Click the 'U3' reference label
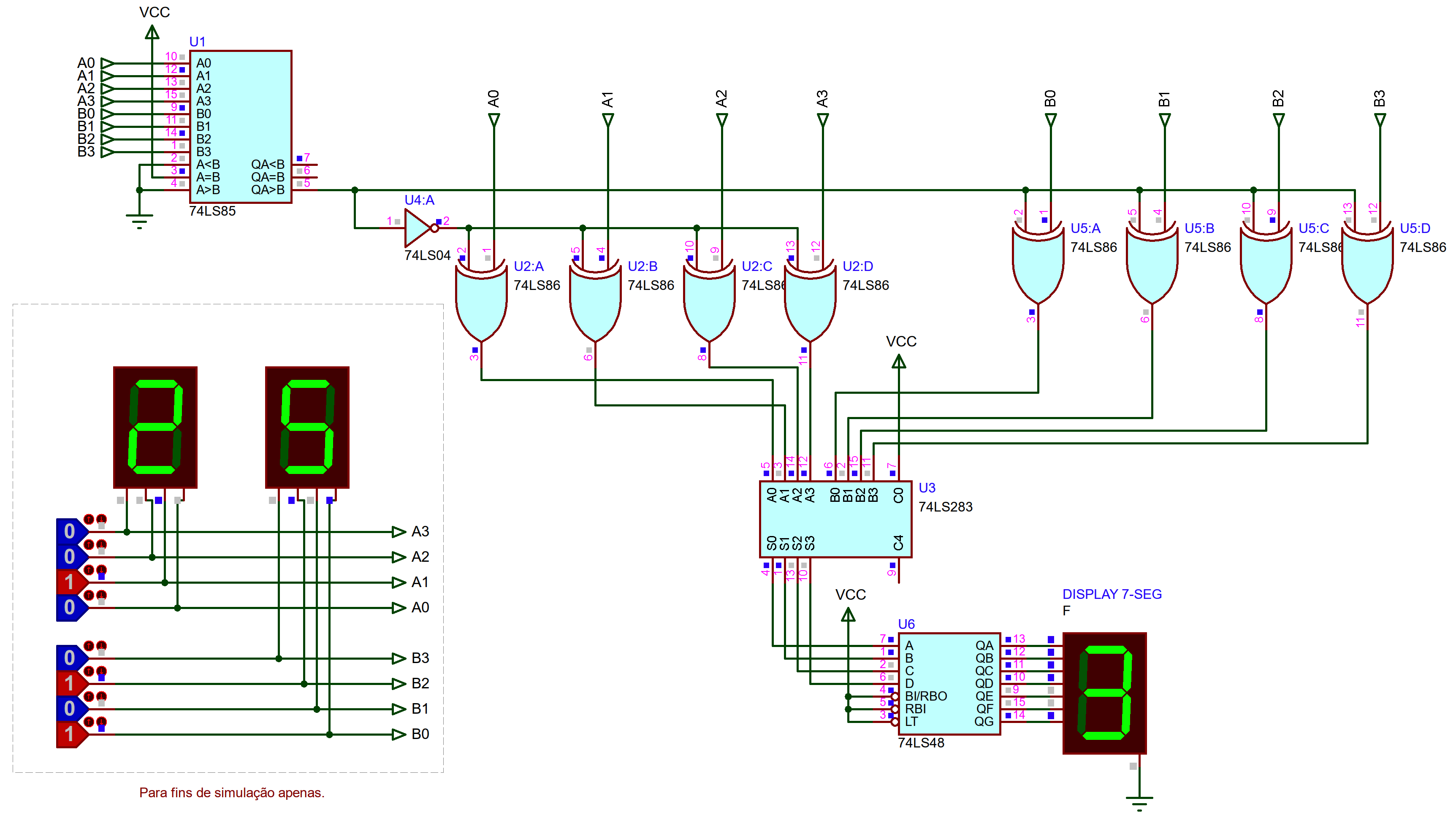The image size is (1456, 823). (927, 488)
